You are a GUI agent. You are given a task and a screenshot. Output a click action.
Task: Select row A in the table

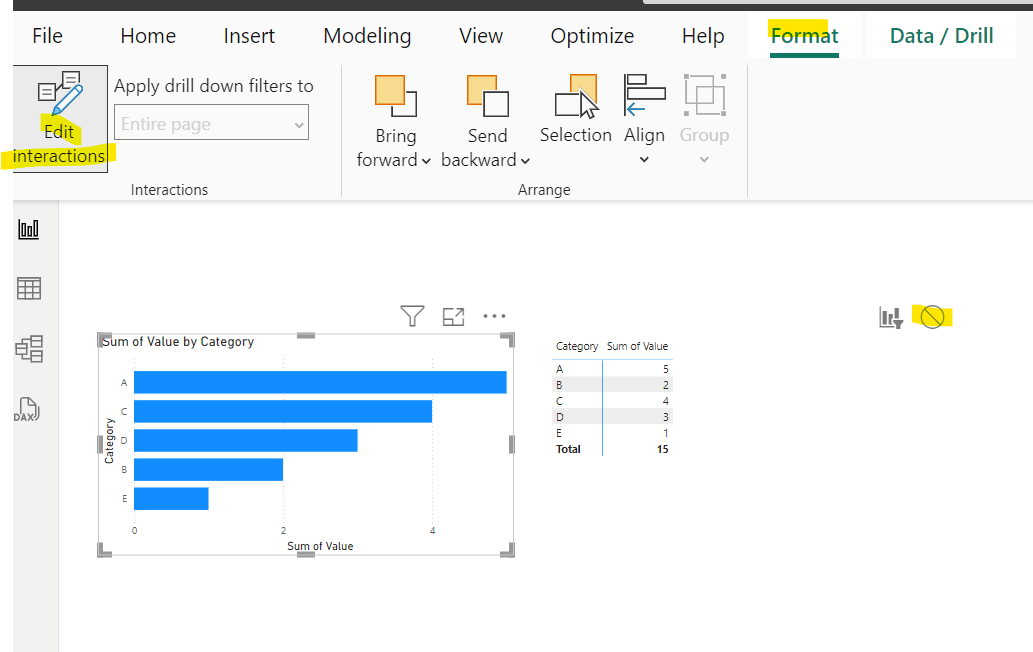point(612,369)
